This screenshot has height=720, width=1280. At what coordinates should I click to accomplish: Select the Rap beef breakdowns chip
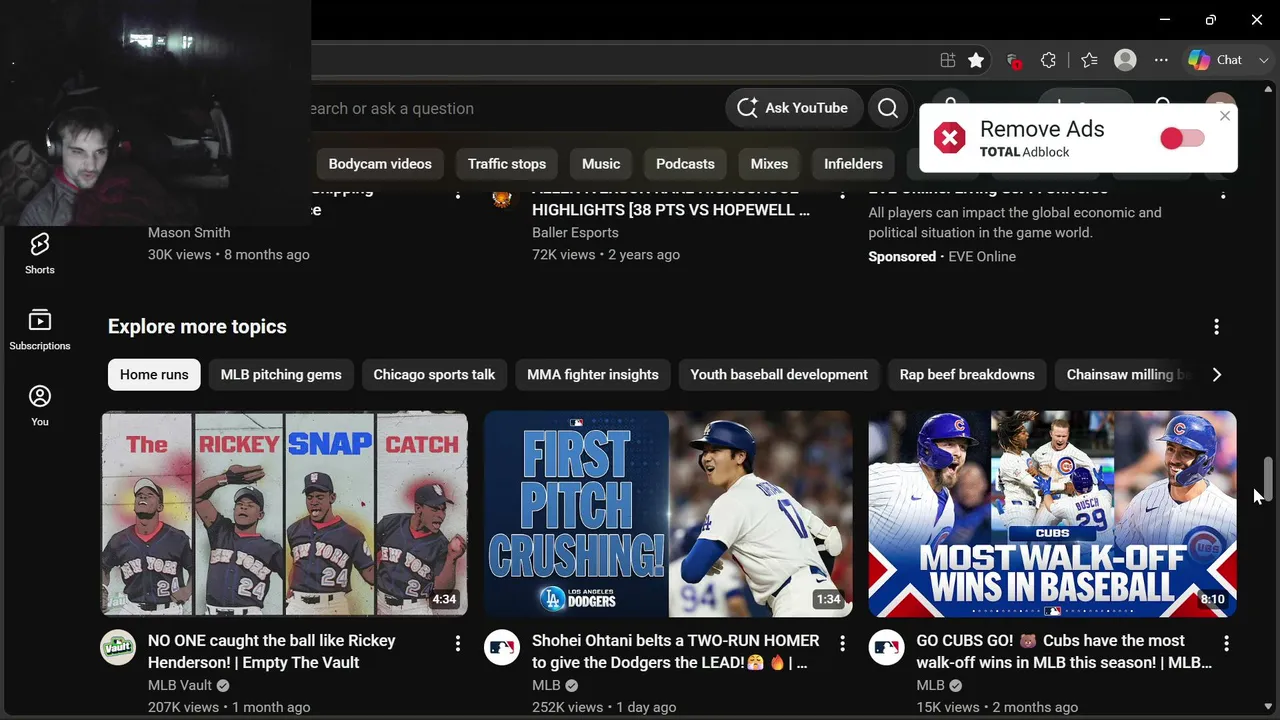pyautogui.click(x=967, y=375)
